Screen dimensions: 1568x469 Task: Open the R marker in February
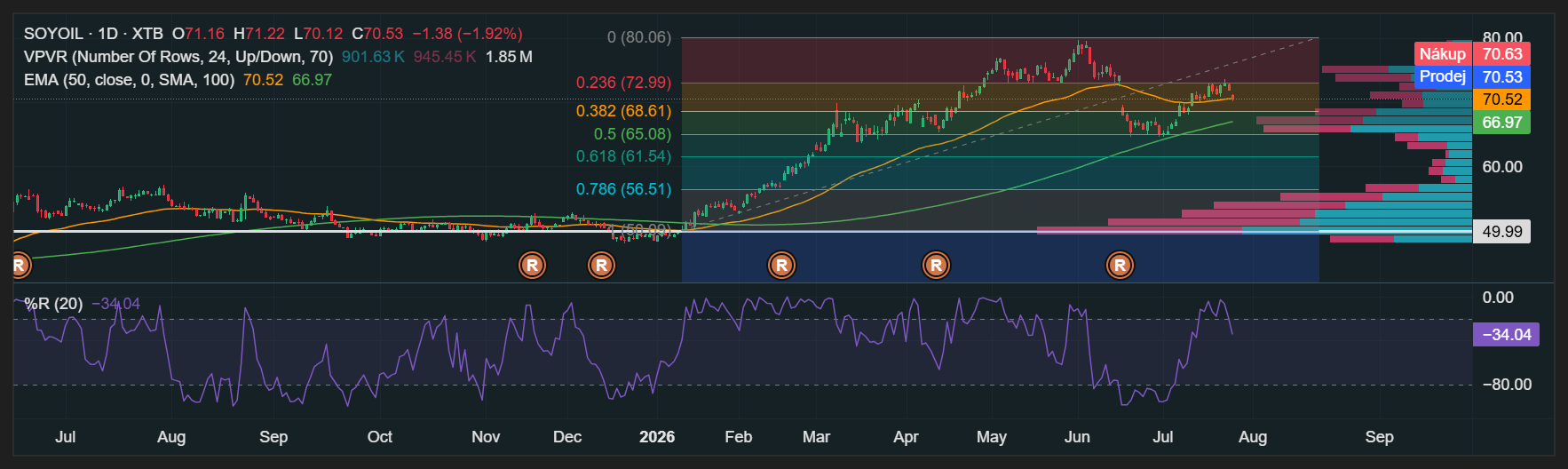(781, 265)
